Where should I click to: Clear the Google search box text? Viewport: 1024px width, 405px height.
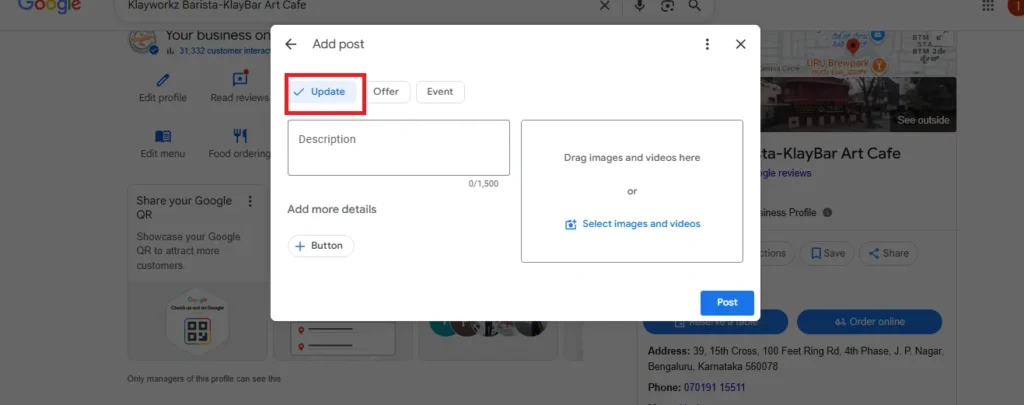pos(603,6)
